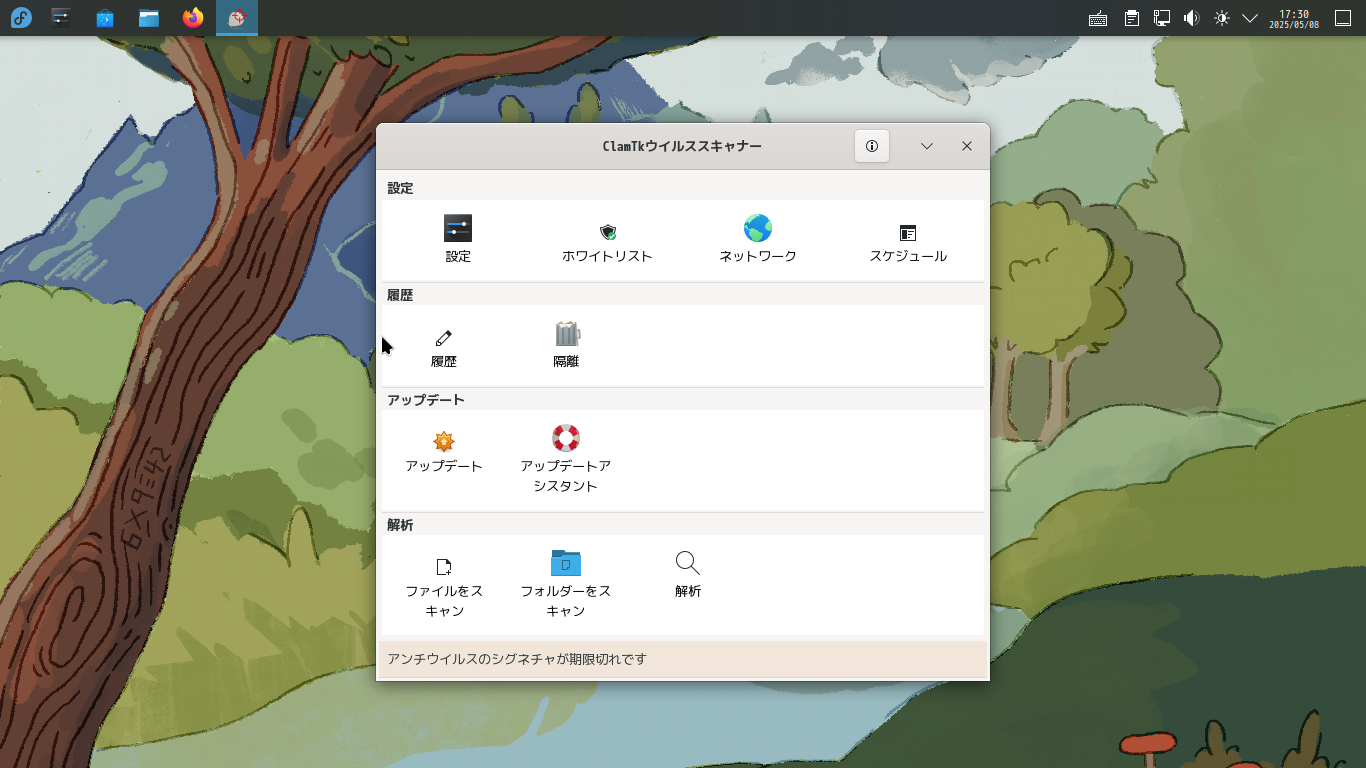Viewport: 1366px width, 768px height.
Task: Open the volume control tray icon
Action: click(x=1191, y=18)
